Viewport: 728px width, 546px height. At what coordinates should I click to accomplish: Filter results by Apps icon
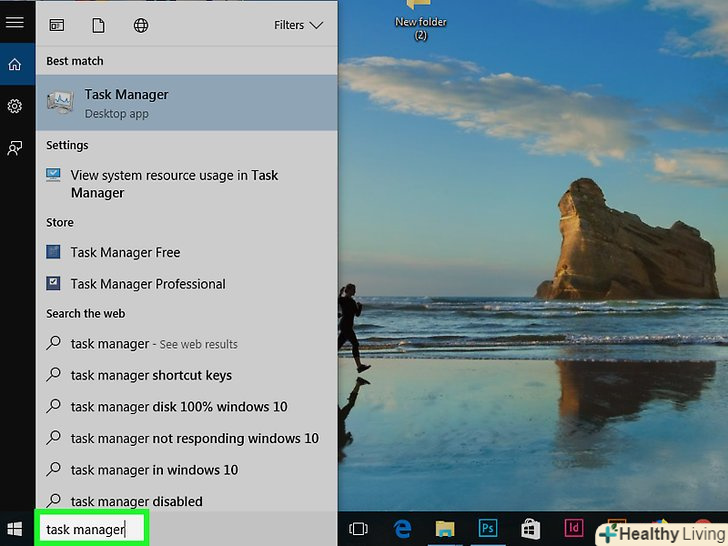[57, 25]
